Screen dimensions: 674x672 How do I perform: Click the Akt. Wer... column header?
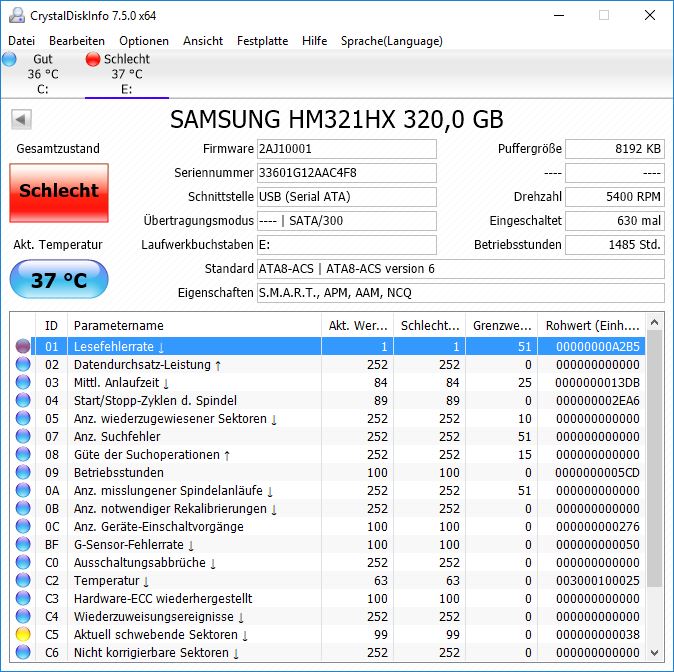[x=357, y=325]
